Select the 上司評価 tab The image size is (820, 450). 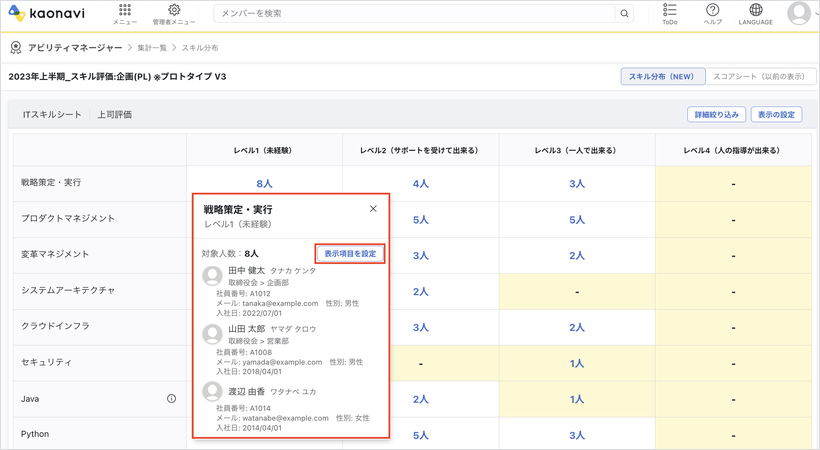pyautogui.click(x=115, y=115)
